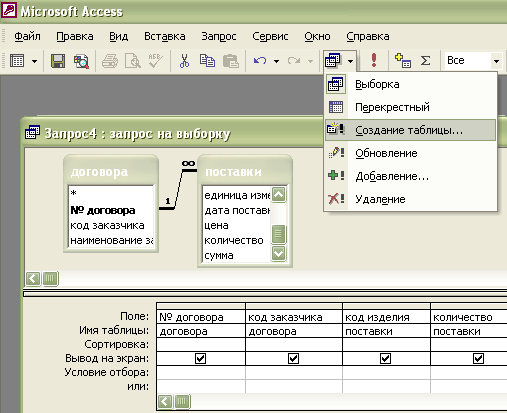Click the Spelling check icon

pyautogui.click(x=155, y=61)
